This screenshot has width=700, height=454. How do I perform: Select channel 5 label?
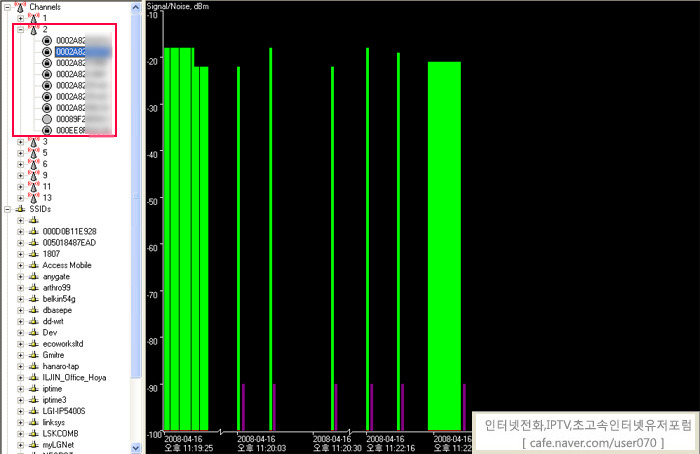(x=45, y=153)
